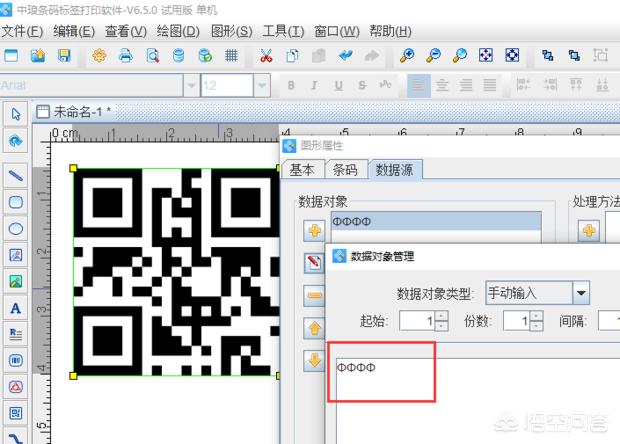This screenshot has height=444, width=620.
Task: Select the QR code on canvas
Action: 176,272
